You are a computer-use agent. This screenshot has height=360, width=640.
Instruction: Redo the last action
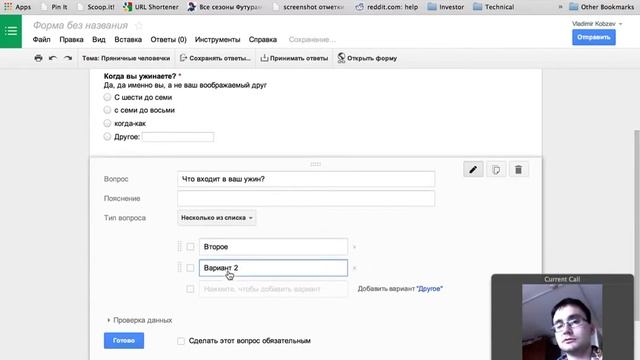[68, 58]
